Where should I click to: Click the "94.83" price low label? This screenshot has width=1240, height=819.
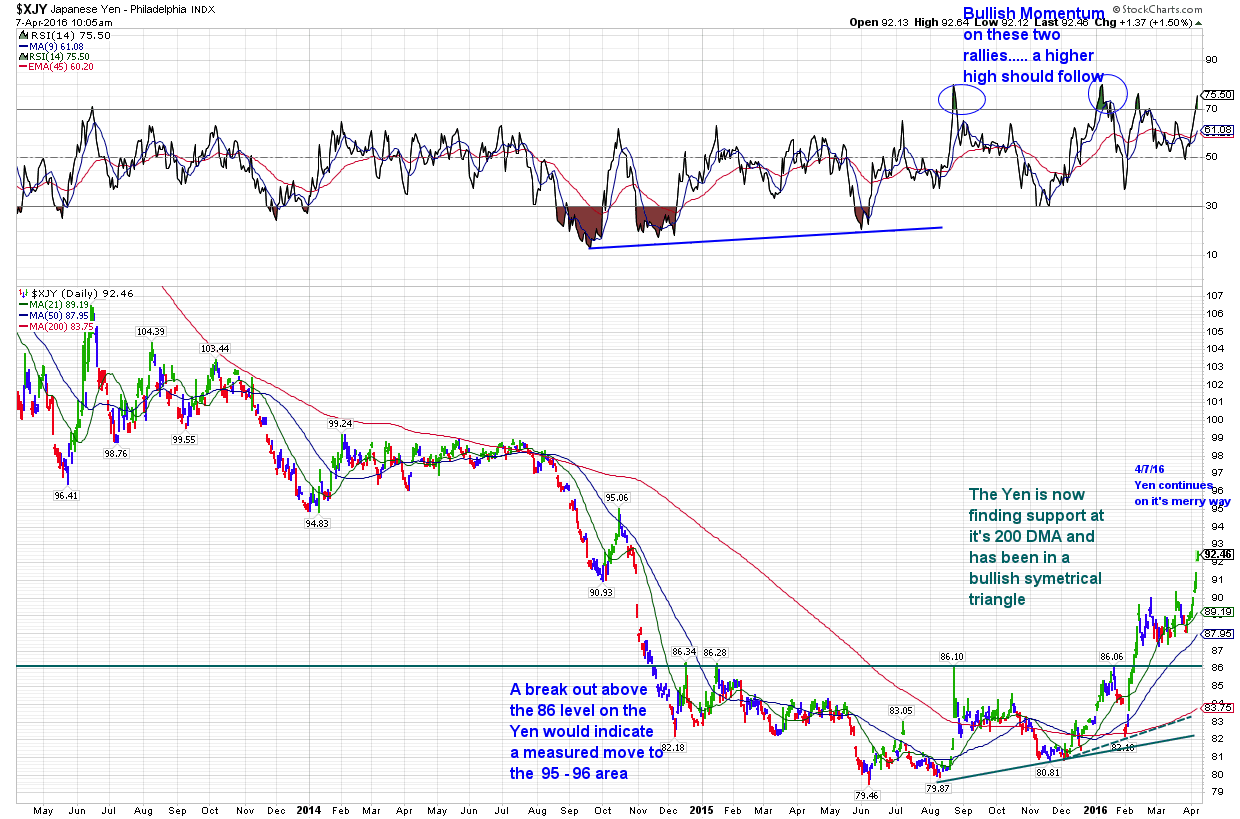(318, 522)
